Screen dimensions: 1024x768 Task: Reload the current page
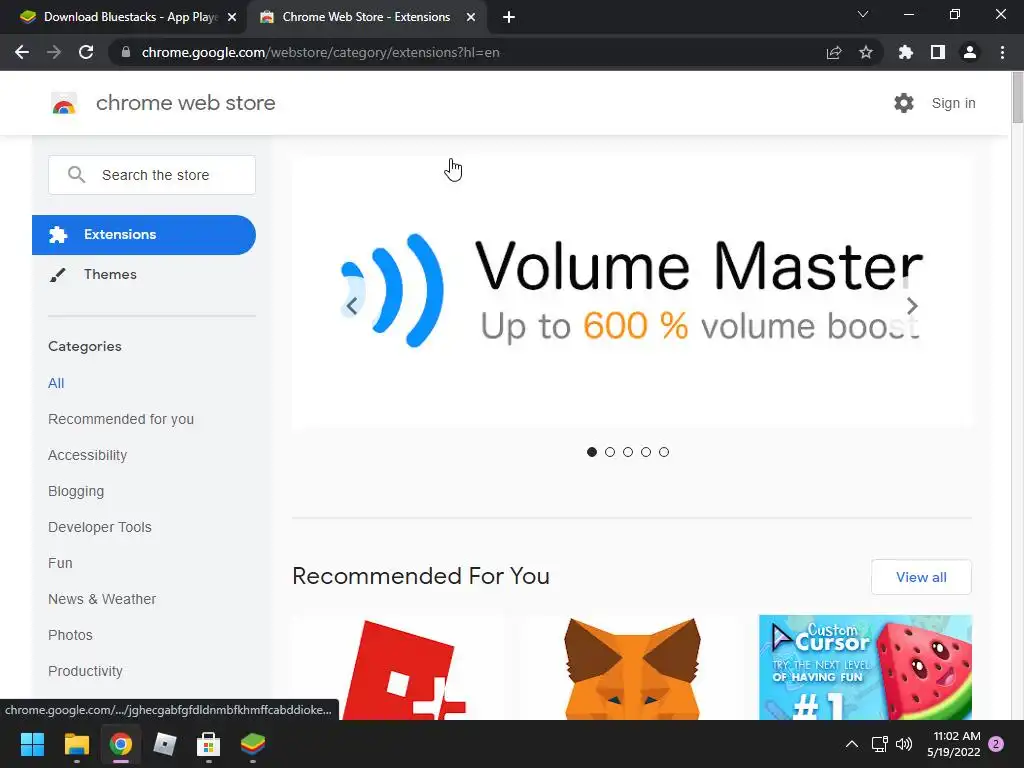point(86,52)
